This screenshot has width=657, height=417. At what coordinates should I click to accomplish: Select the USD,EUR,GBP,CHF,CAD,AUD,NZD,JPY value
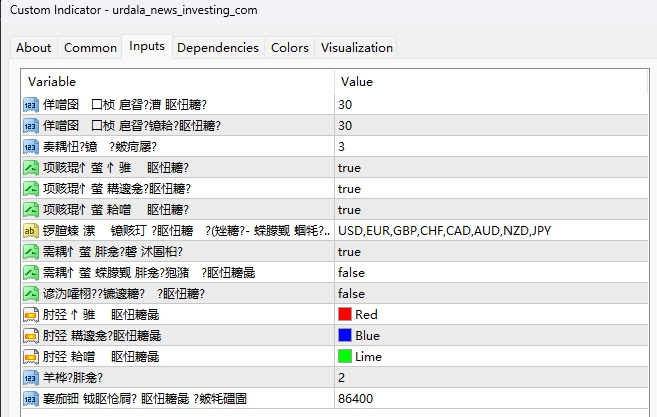pyautogui.click(x=445, y=231)
